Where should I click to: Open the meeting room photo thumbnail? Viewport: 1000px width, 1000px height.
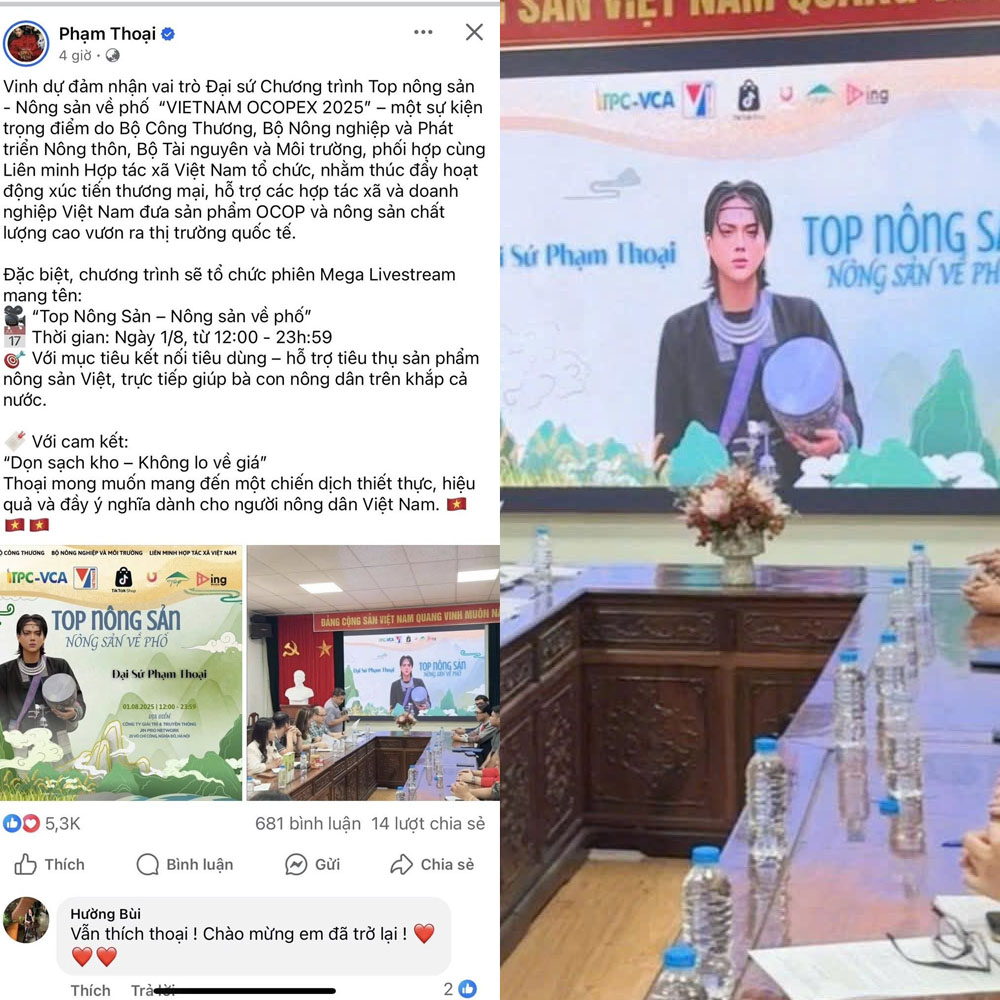[x=373, y=673]
